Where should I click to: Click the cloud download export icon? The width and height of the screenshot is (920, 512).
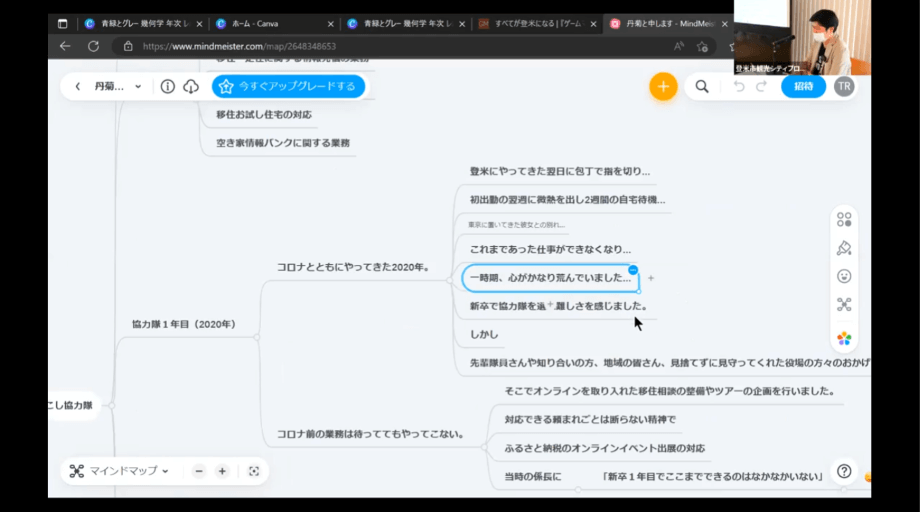coord(191,87)
